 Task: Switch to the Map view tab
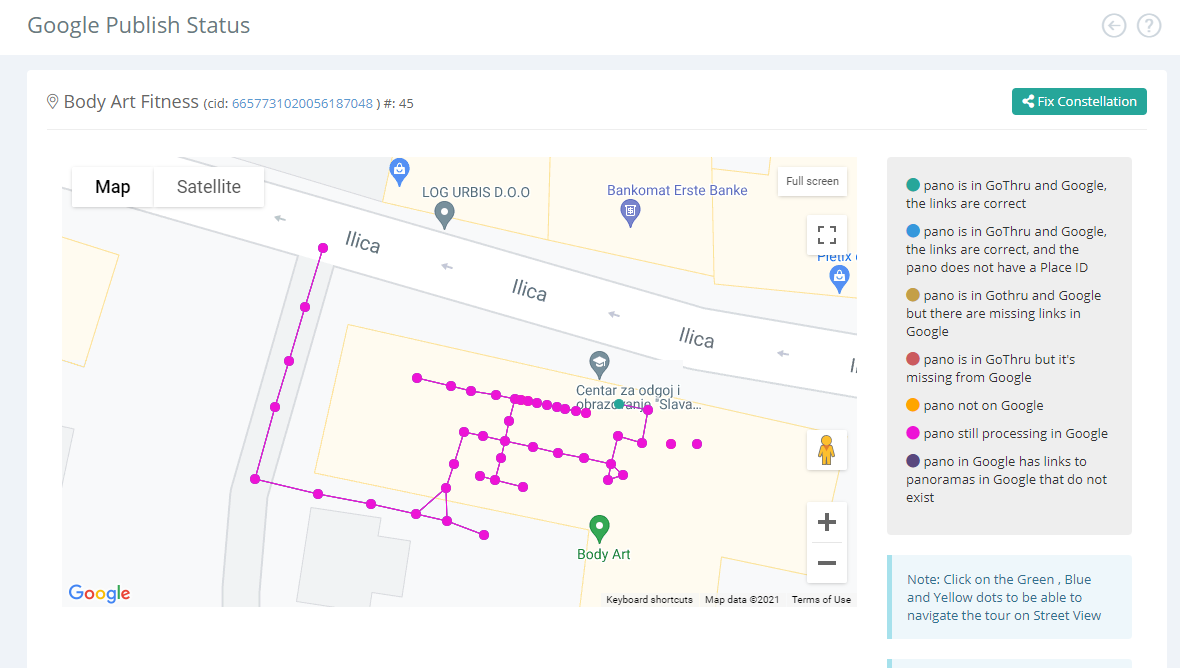click(x=113, y=187)
